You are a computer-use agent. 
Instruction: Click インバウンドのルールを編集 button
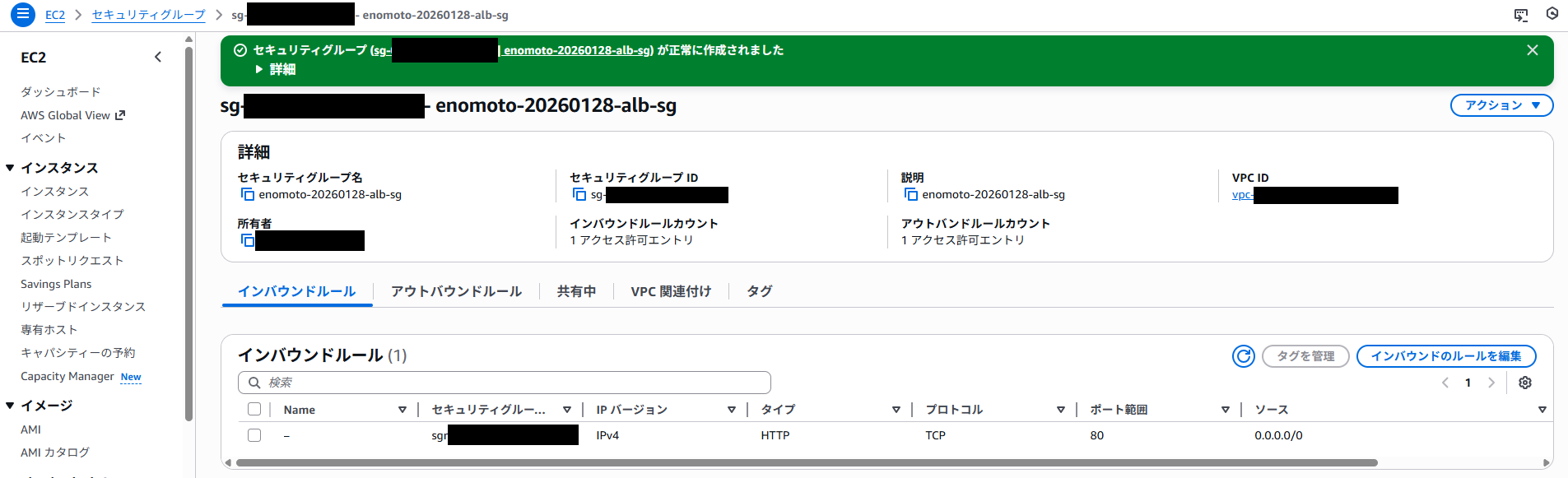point(1445,356)
